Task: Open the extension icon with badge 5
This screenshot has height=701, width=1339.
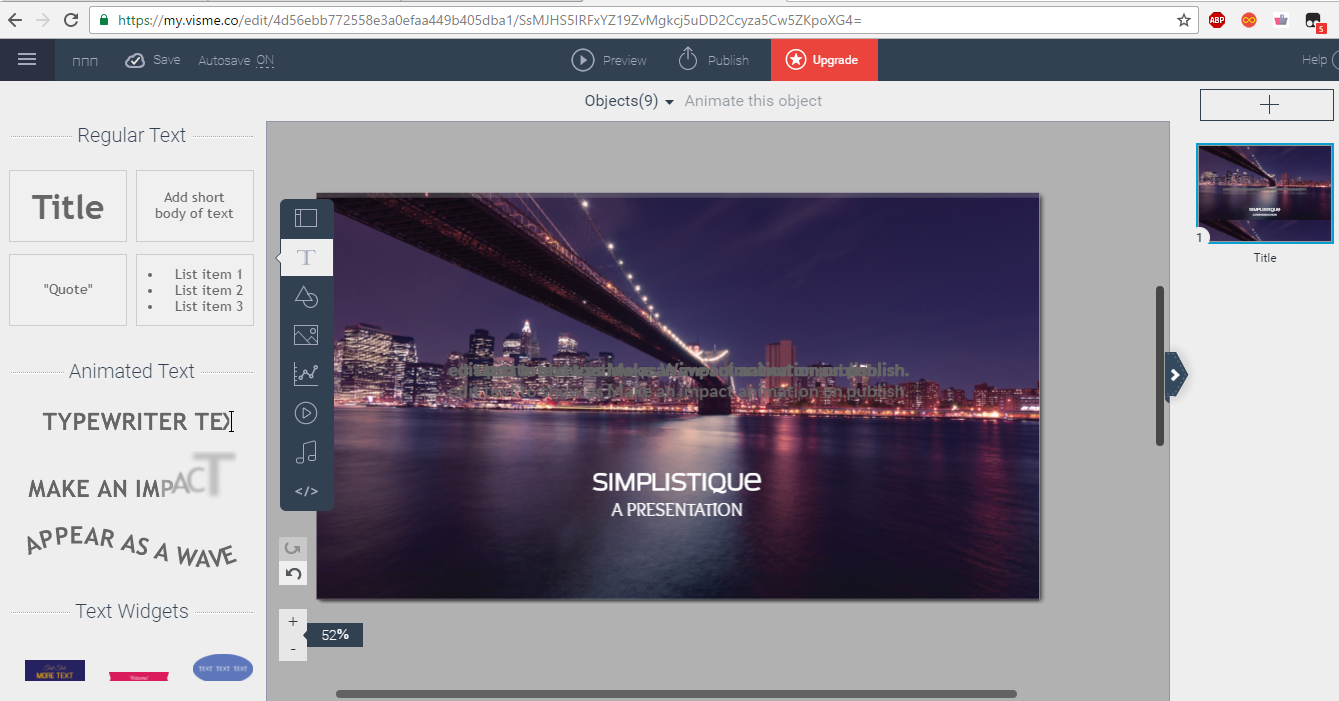Action: [1315, 21]
